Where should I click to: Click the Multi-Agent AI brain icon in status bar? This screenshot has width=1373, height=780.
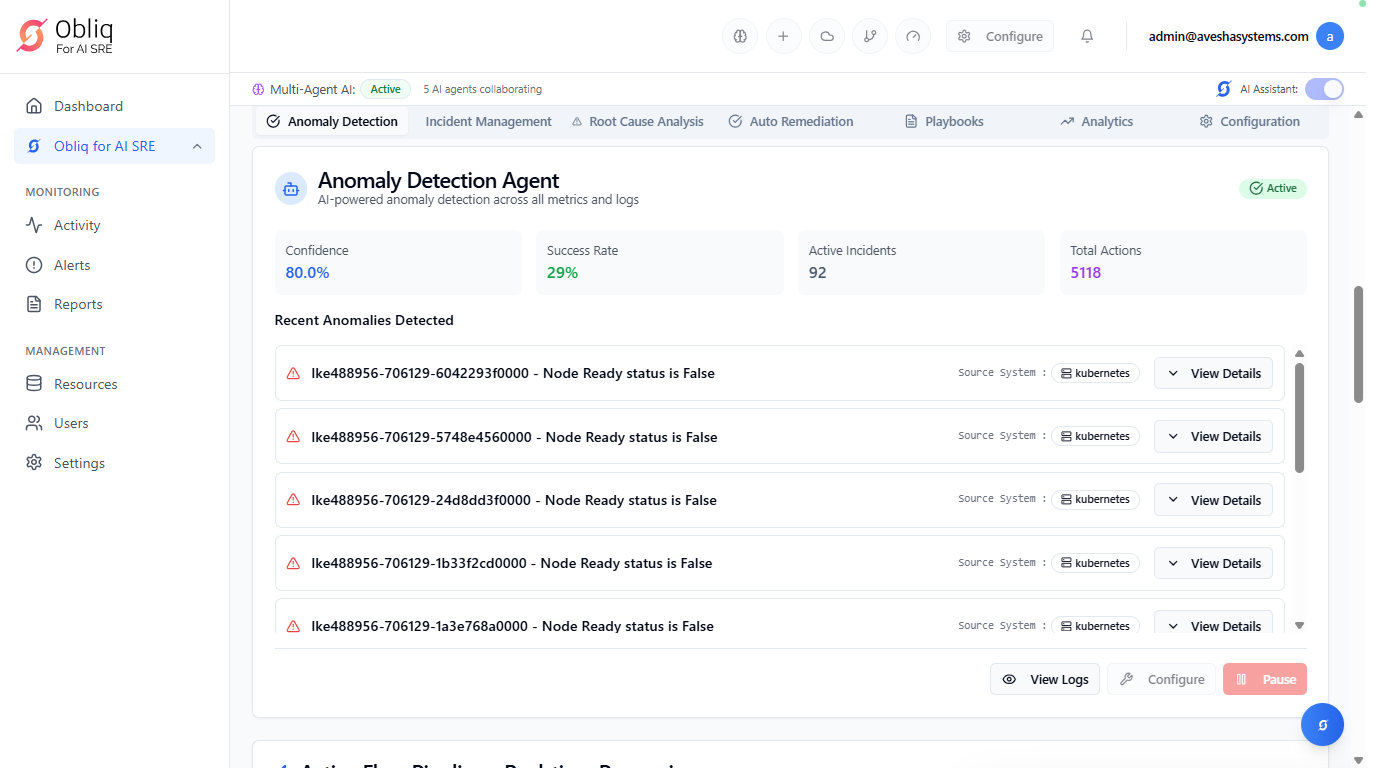258,89
